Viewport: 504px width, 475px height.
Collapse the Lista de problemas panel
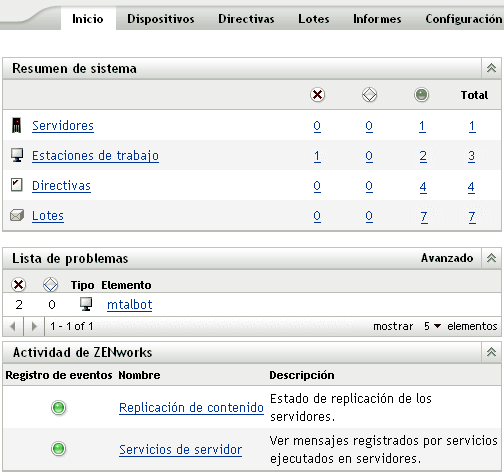point(491,258)
